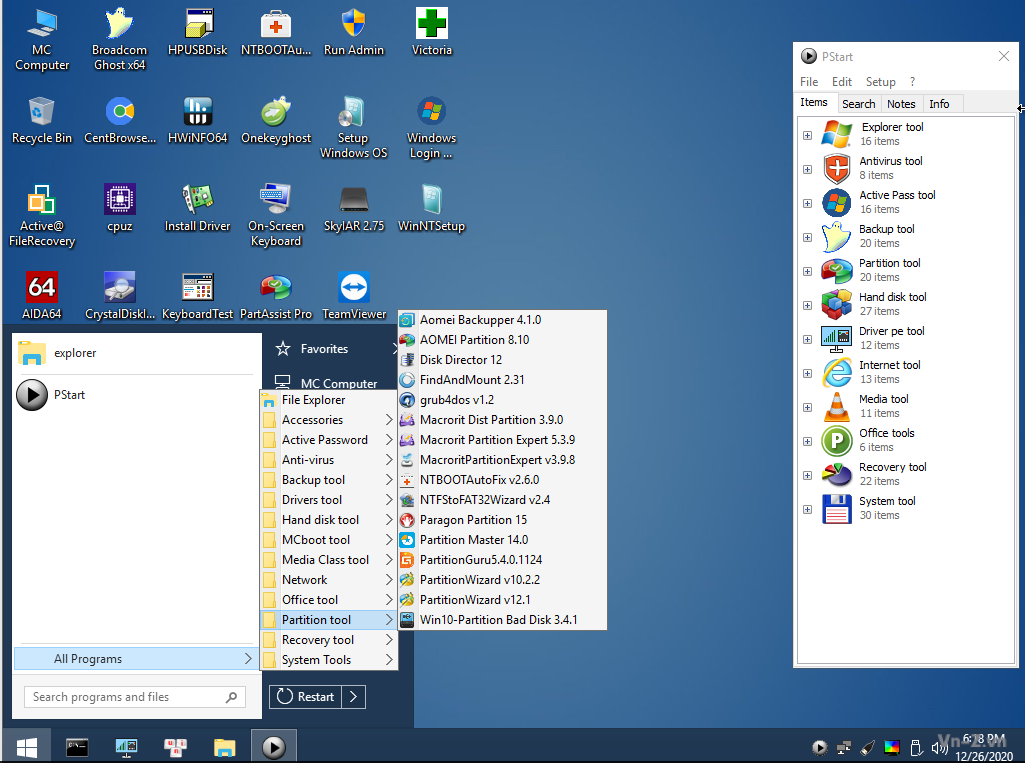Expand Partition tool group in PStart

[x=807, y=271]
